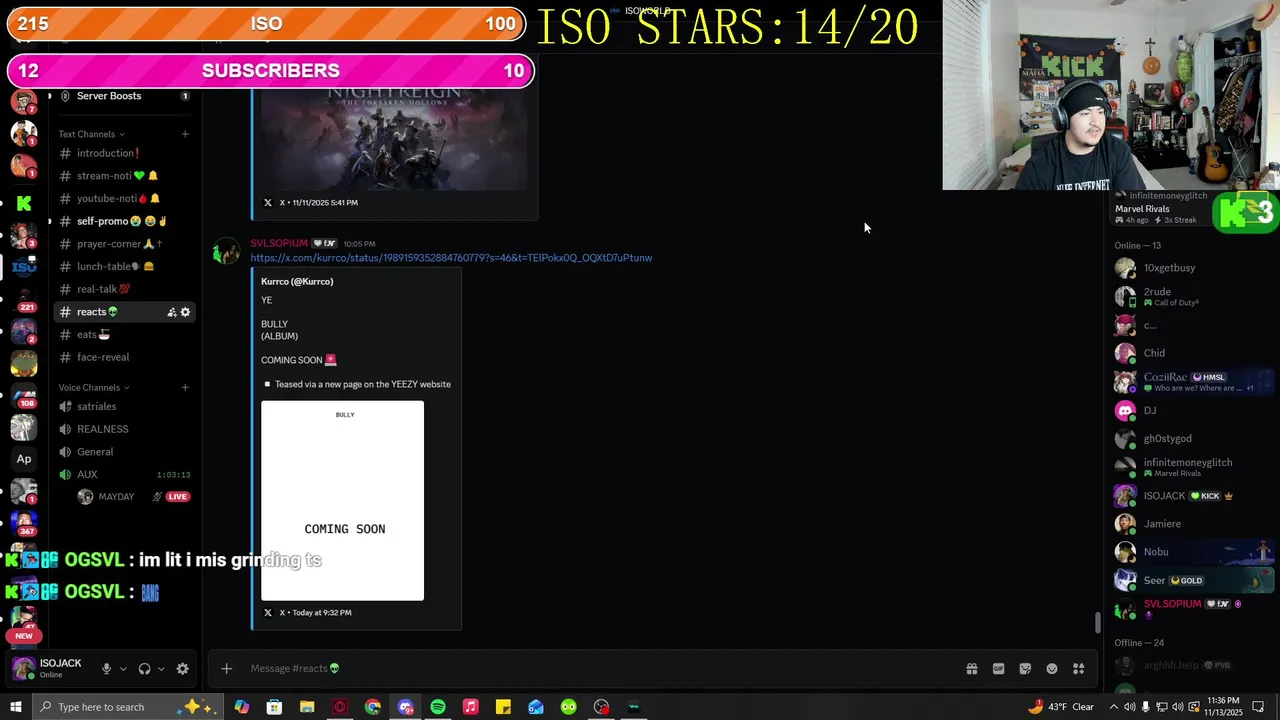The height and width of the screenshot is (720, 1280).
Task: Open the Kurrco x.com status link
Action: pyautogui.click(x=451, y=258)
